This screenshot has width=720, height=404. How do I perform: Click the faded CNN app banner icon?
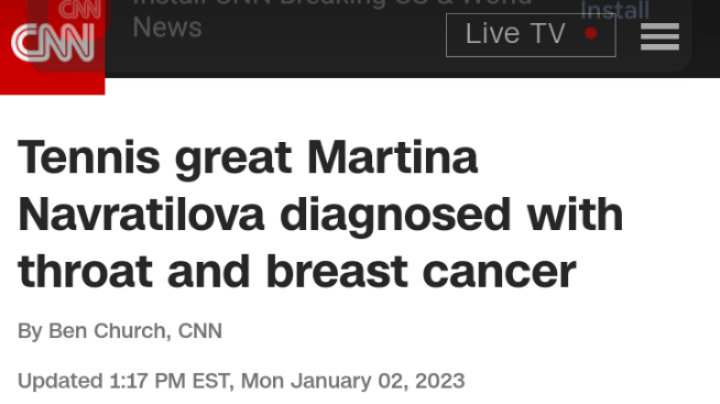[x=80, y=8]
